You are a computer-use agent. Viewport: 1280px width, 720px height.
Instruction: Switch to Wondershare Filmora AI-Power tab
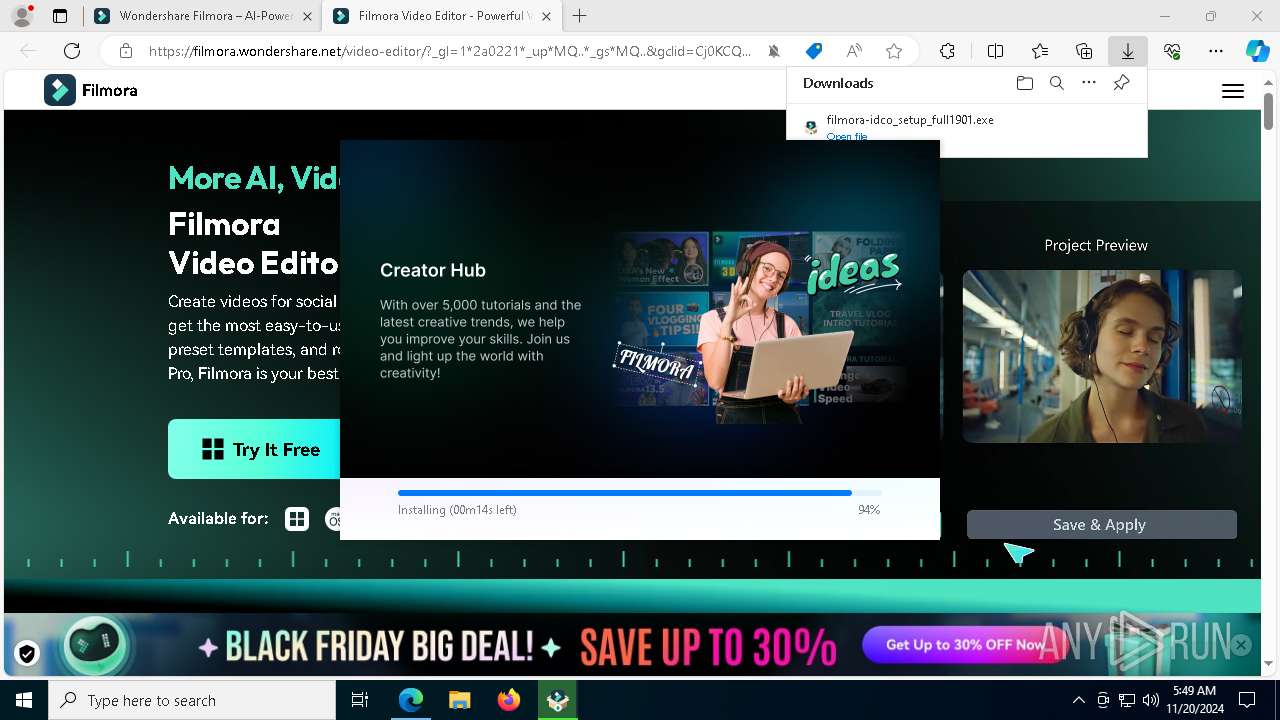click(x=201, y=16)
